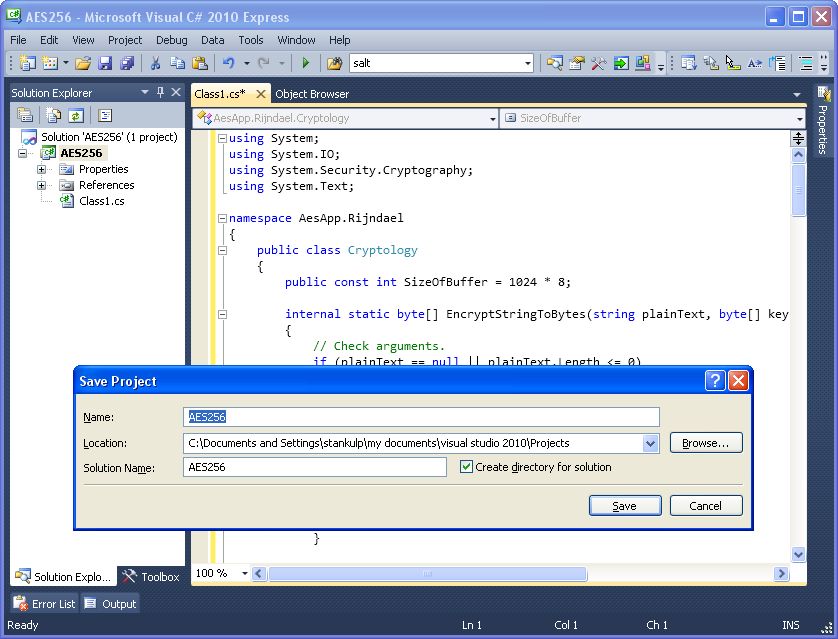The image size is (838, 639).
Task: Click Save All in the toolbar
Action: coord(127,63)
